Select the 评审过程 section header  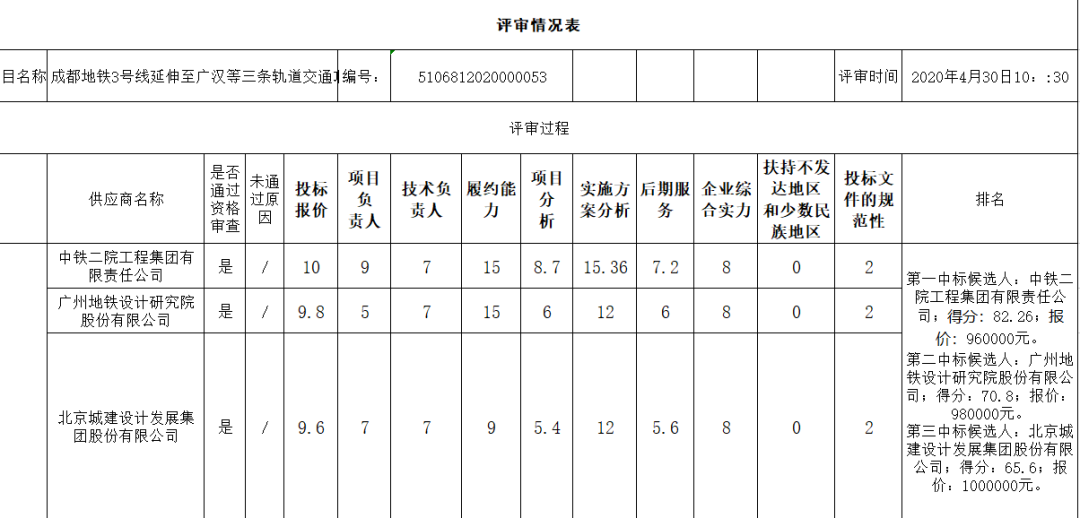(x=538, y=128)
